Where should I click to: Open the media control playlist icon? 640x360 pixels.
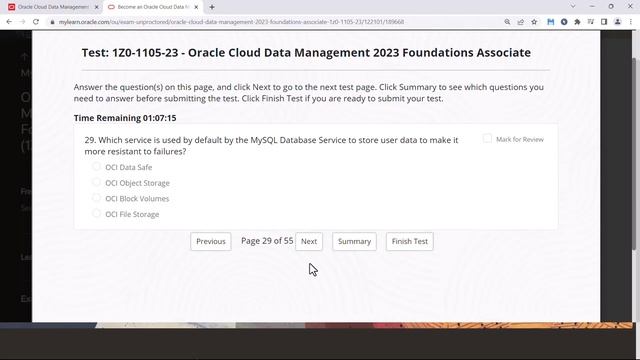(x=591, y=22)
